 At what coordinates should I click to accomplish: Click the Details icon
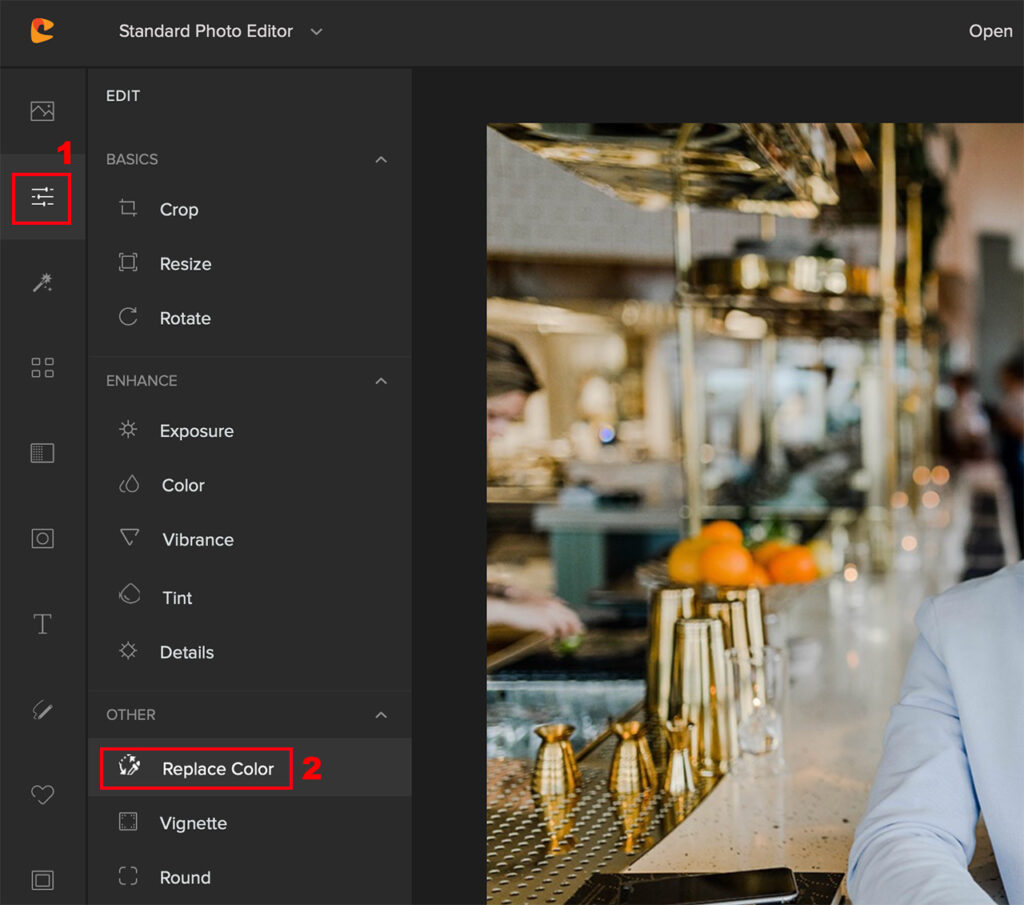(x=128, y=650)
